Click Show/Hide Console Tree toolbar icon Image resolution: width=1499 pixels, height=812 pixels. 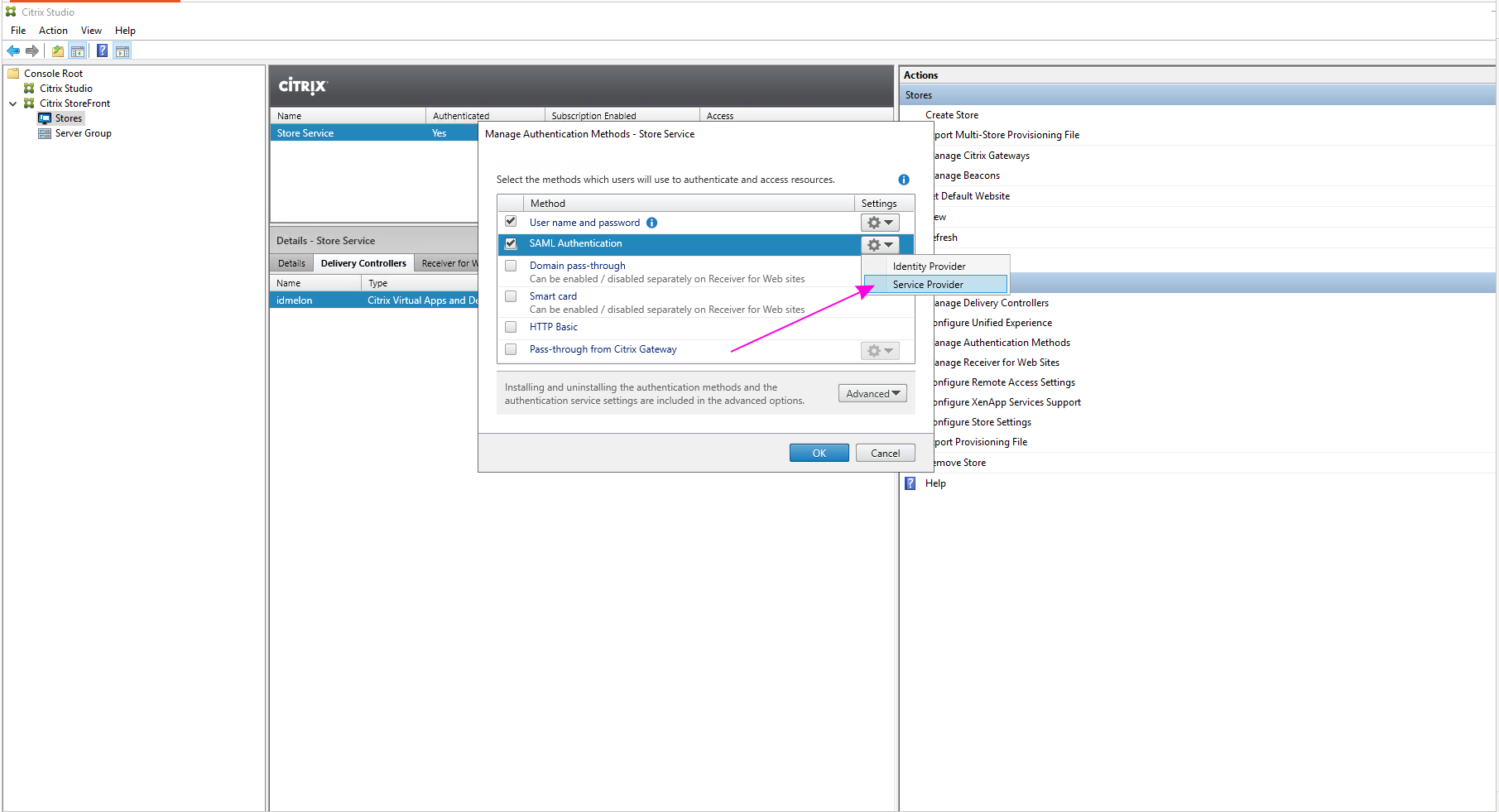click(x=78, y=51)
